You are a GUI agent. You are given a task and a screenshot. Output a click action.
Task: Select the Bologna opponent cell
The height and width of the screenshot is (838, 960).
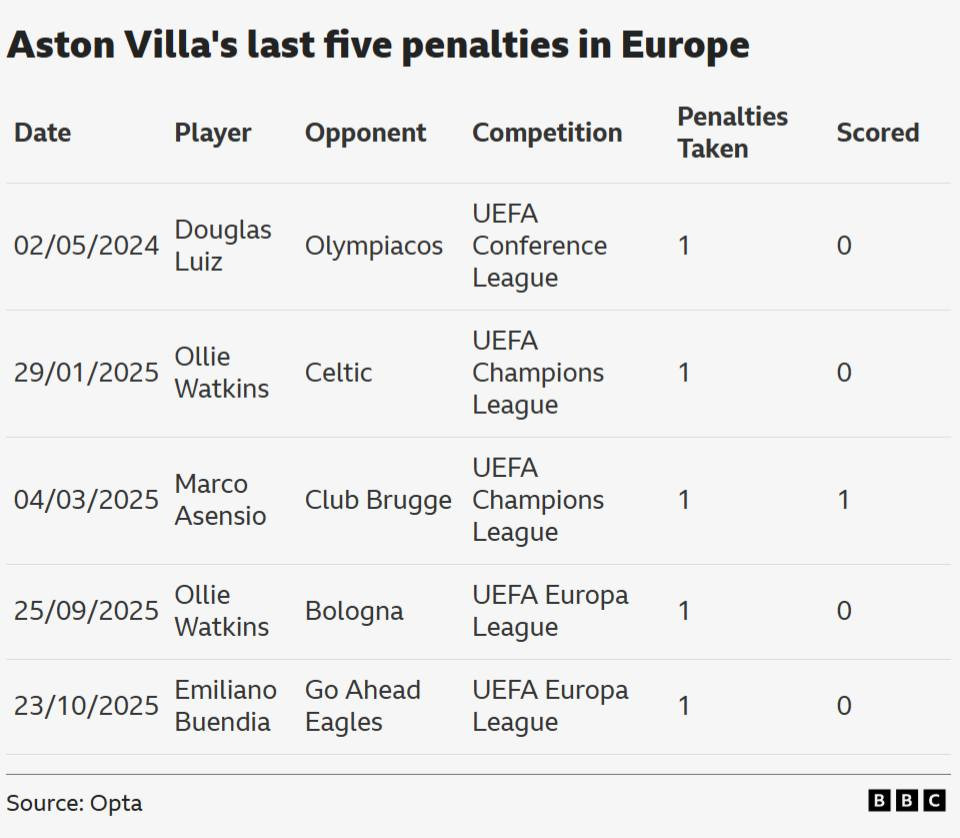tap(354, 611)
